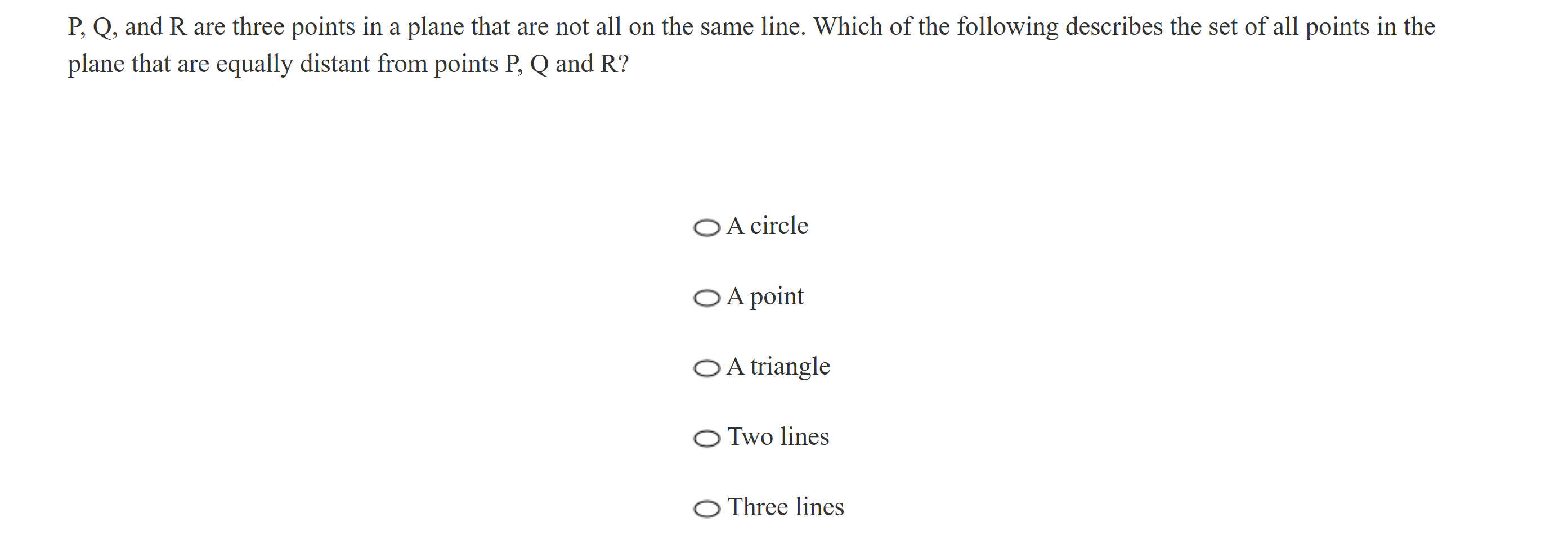Click the "A triangle" answer label text

coord(778,367)
